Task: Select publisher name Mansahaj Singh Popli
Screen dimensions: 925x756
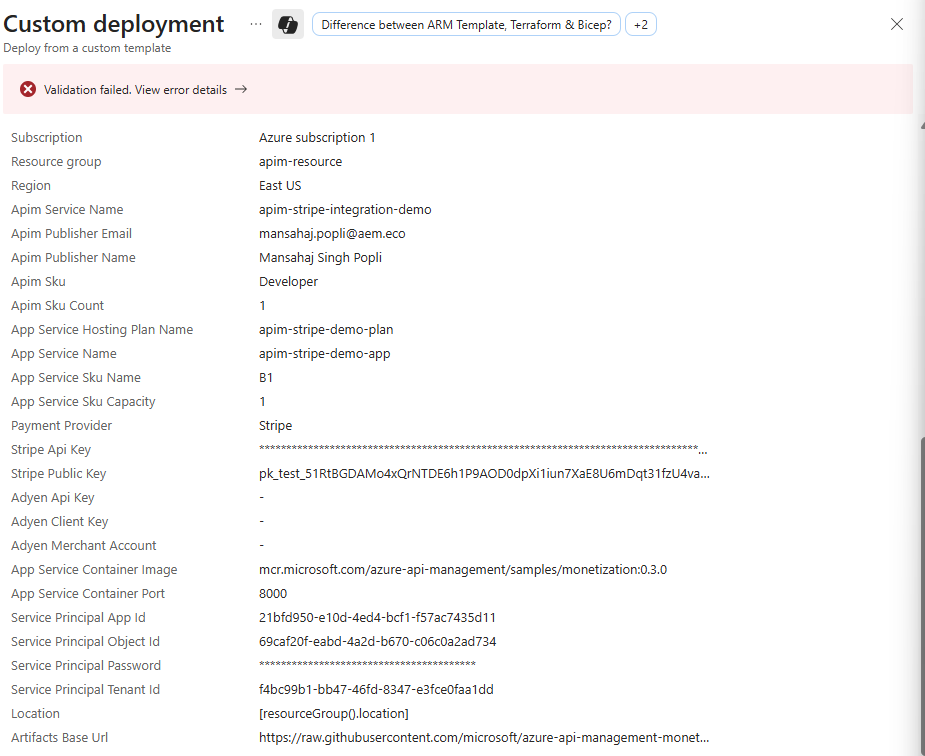Action: (x=320, y=258)
